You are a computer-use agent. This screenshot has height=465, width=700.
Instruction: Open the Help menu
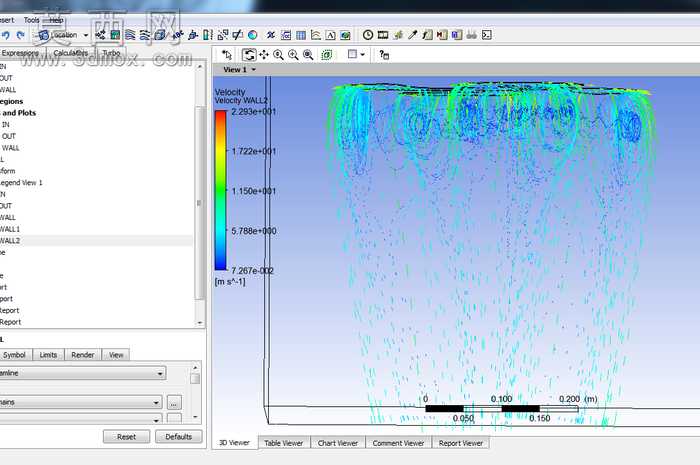[x=56, y=20]
